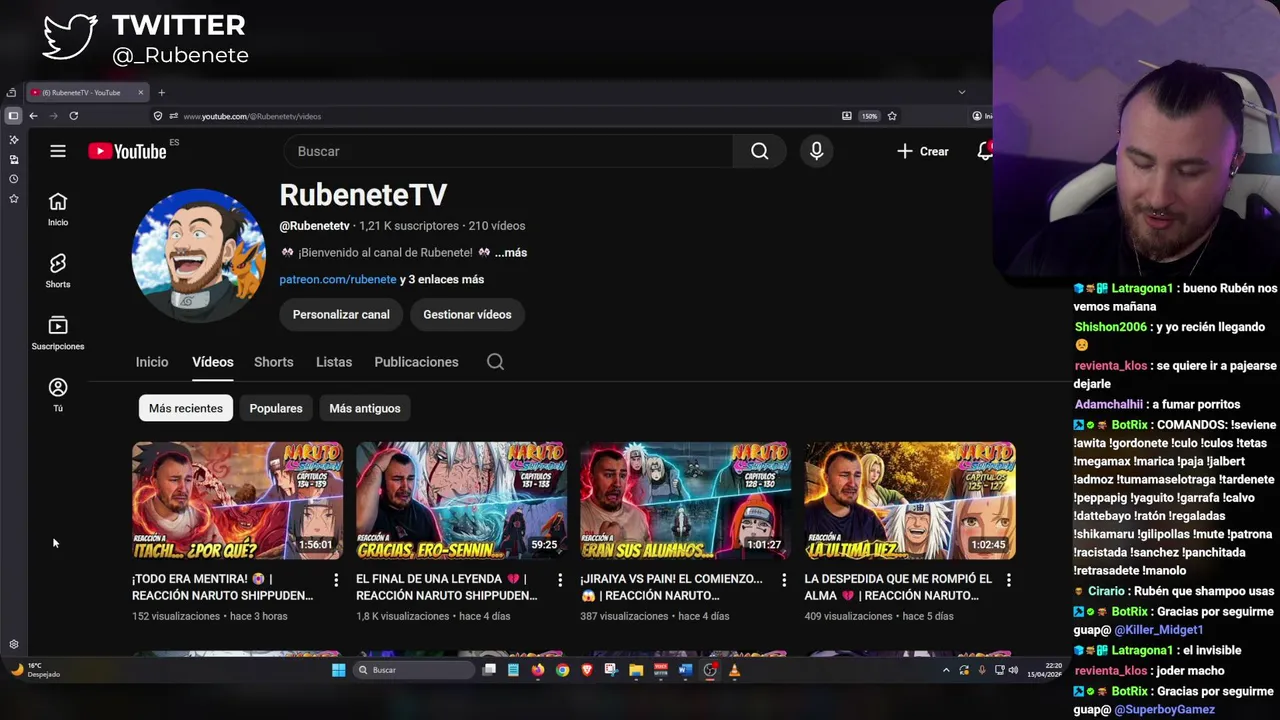This screenshot has height=720, width=1280.
Task: Click the site info shield icon
Action: [158, 116]
